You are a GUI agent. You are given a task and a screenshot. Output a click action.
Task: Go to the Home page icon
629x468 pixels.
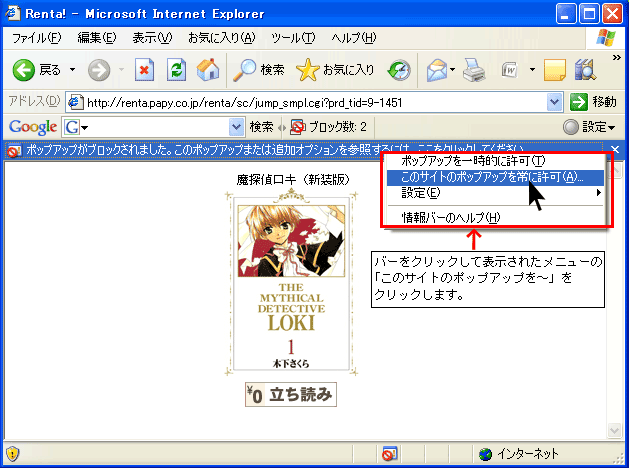208,70
